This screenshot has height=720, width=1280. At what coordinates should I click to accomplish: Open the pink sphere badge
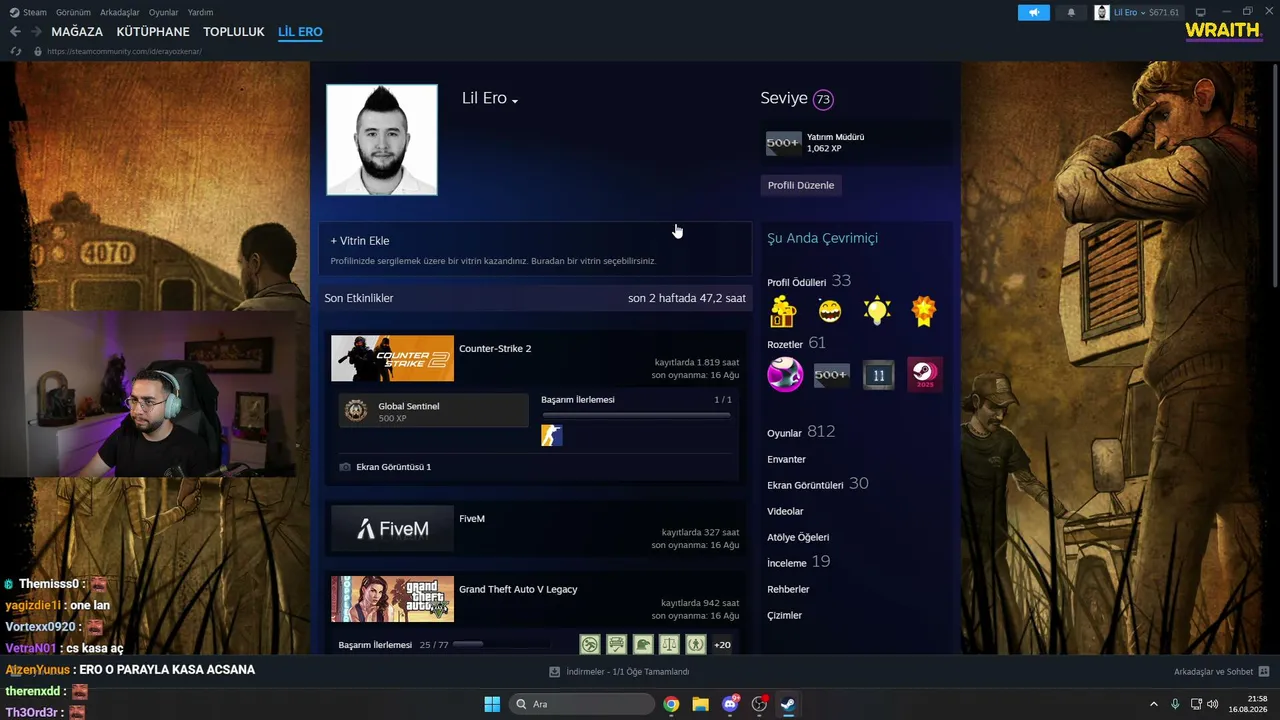click(x=785, y=375)
